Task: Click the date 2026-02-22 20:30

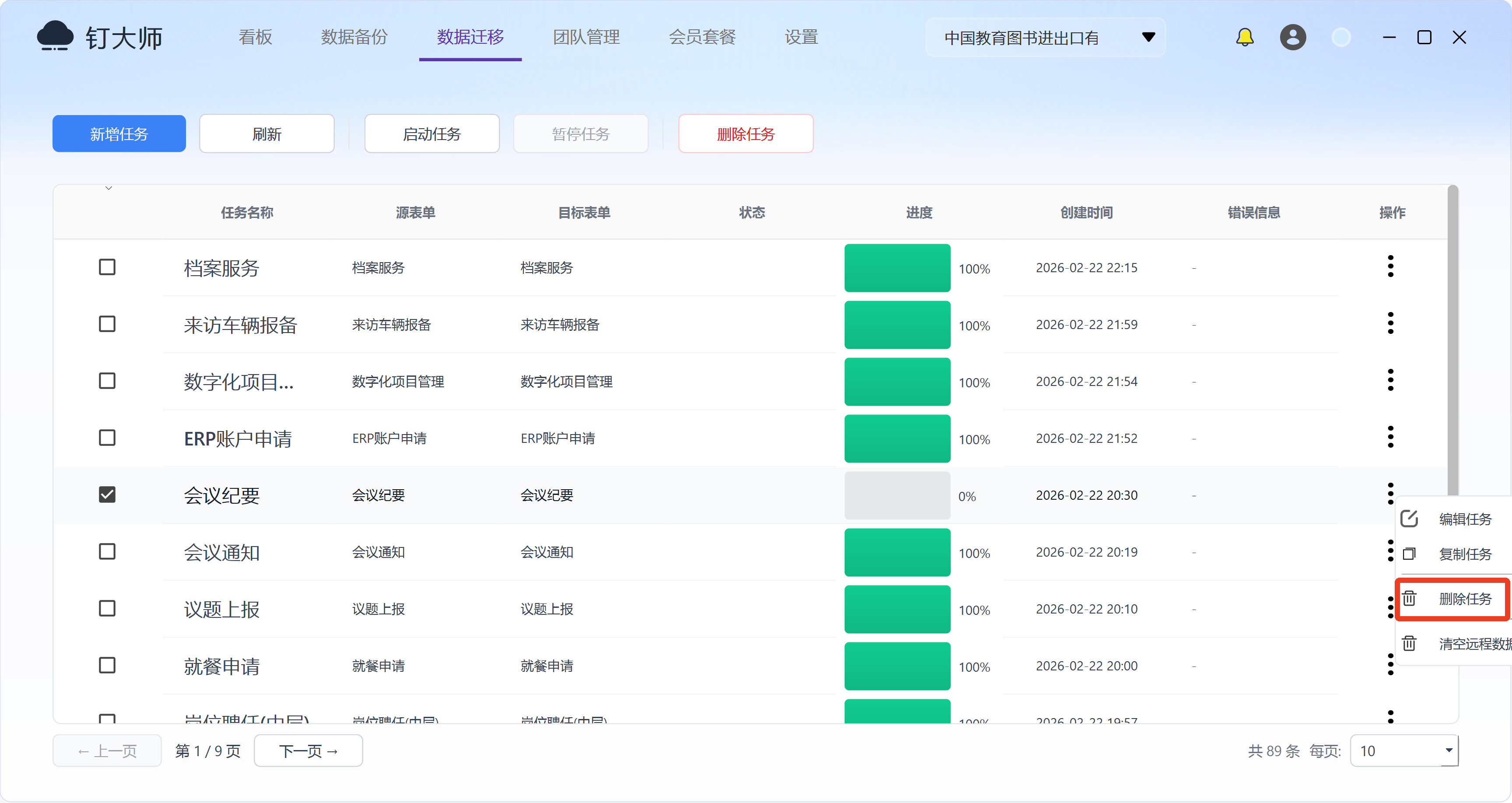Action: click(x=1087, y=495)
